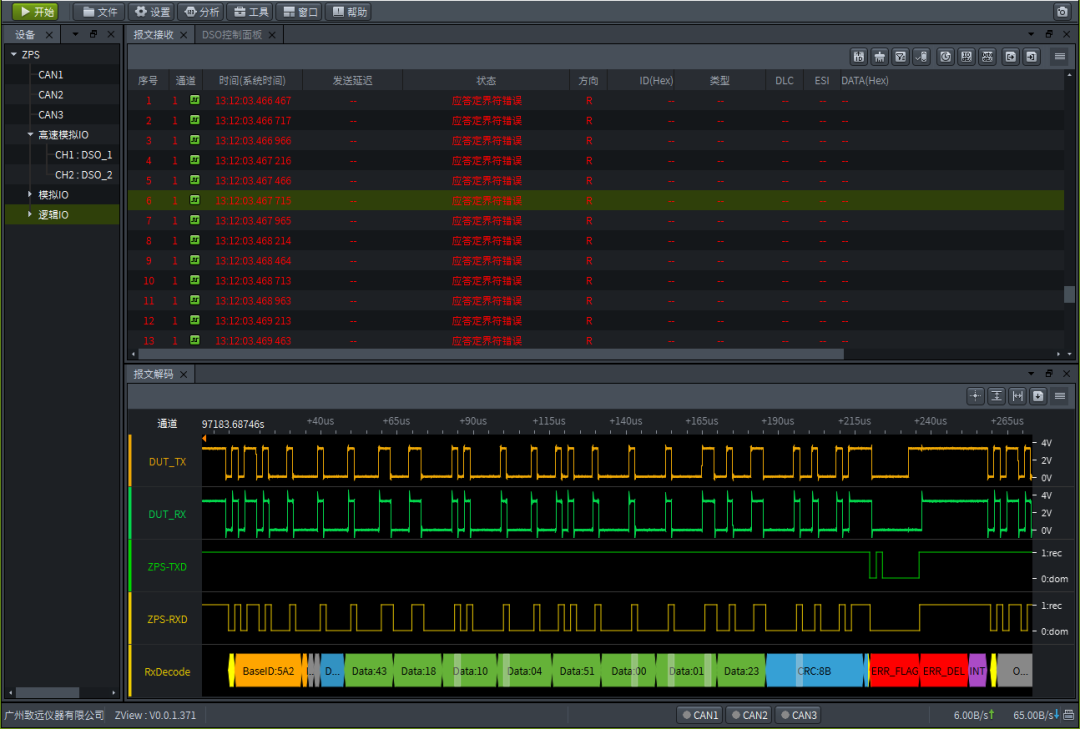
Task: Undock the 报文解码 panel with float icon
Action: coord(1049,373)
